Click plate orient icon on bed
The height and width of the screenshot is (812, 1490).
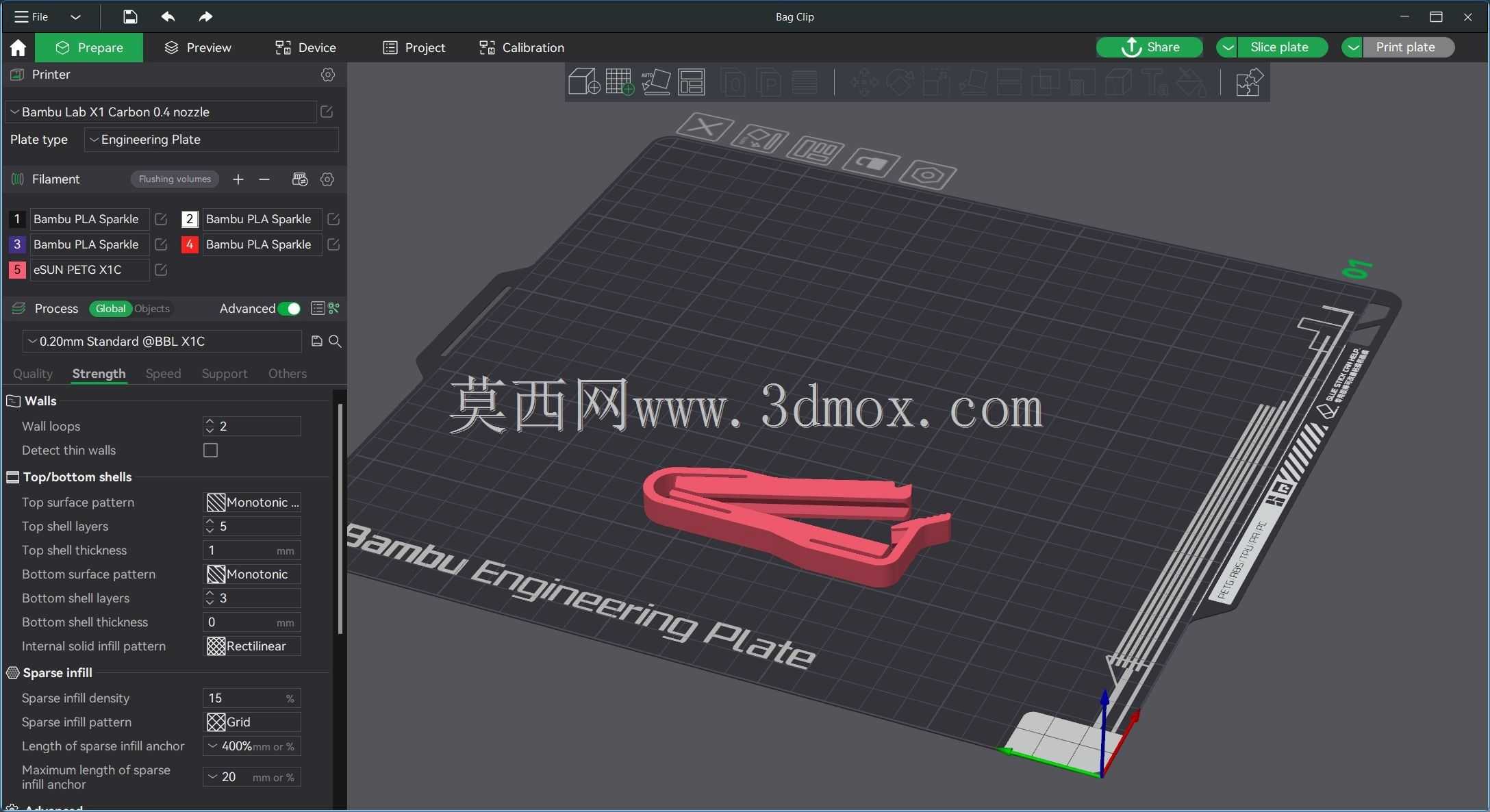pyautogui.click(x=760, y=138)
